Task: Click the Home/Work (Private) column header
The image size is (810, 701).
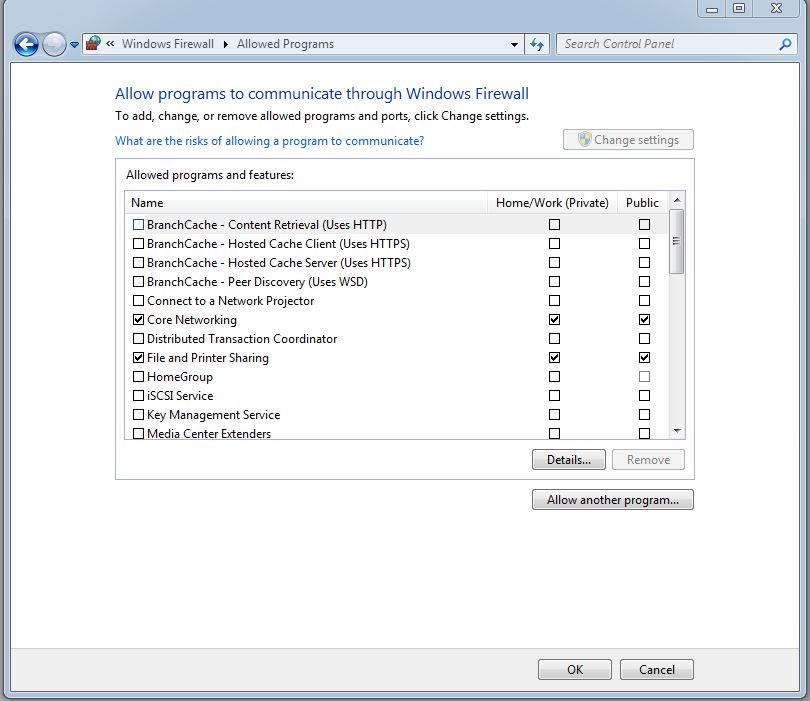Action: pyautogui.click(x=552, y=202)
